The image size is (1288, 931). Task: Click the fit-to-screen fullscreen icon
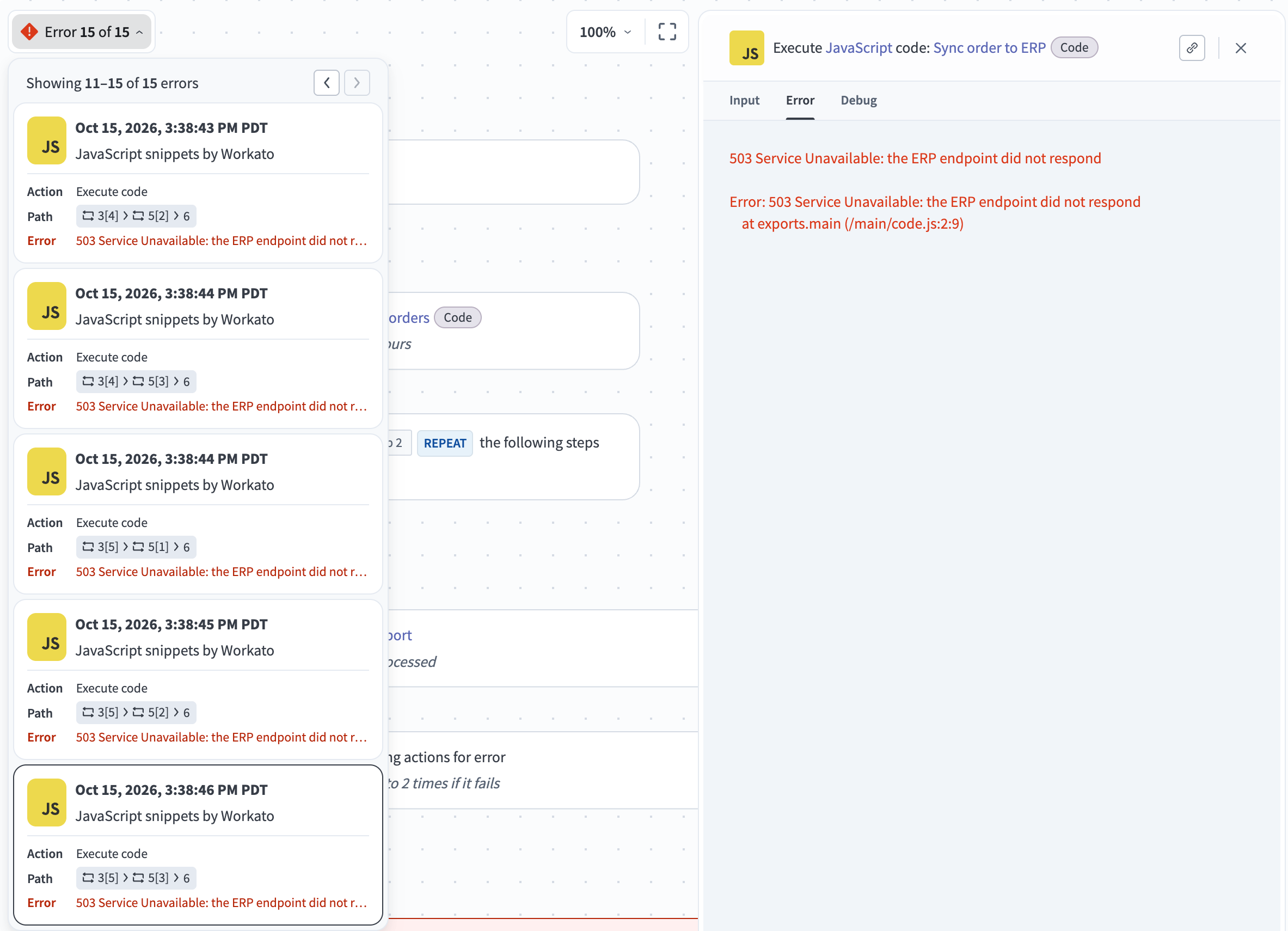click(667, 32)
